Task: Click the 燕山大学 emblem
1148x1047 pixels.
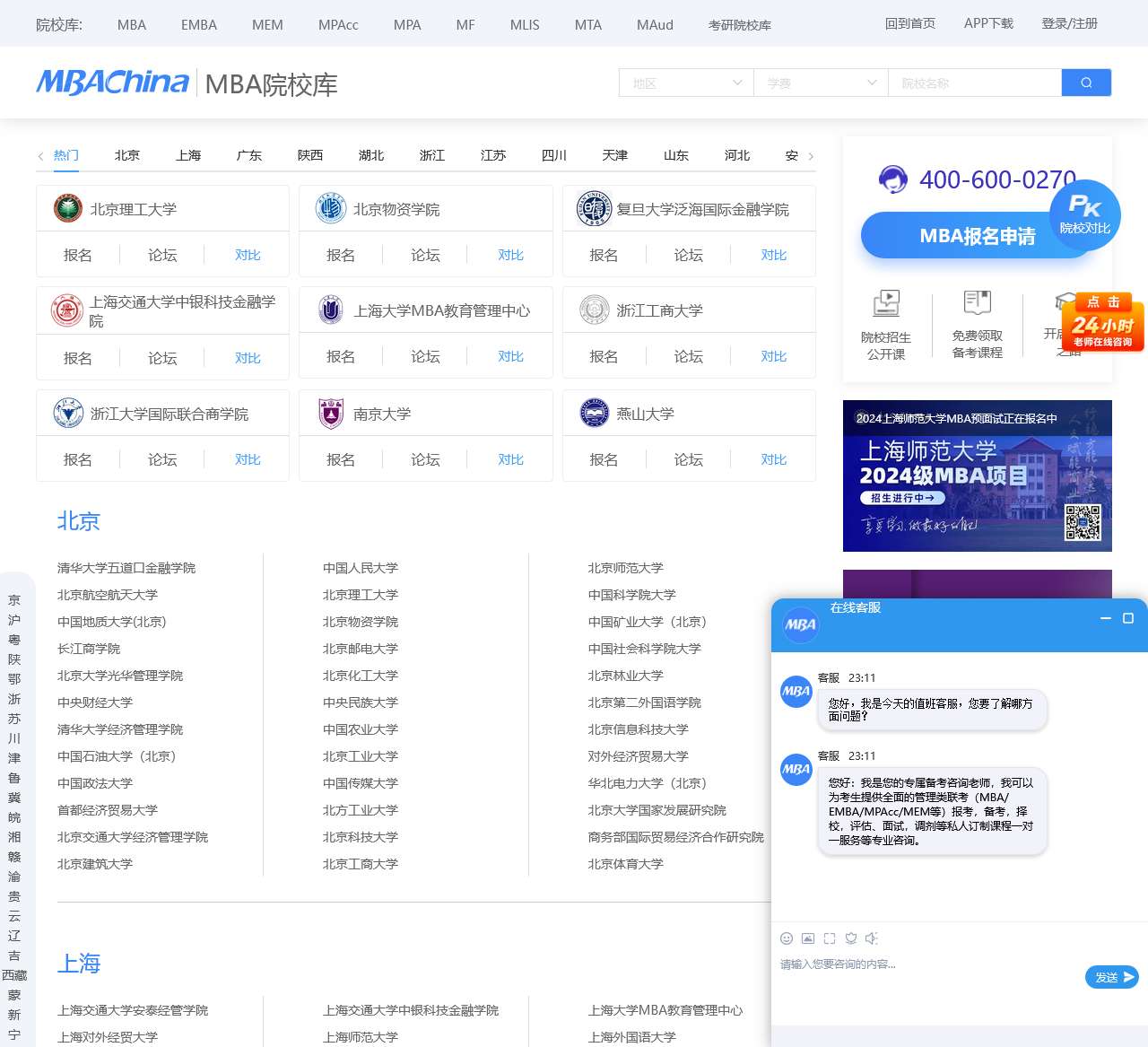Action: click(x=594, y=414)
